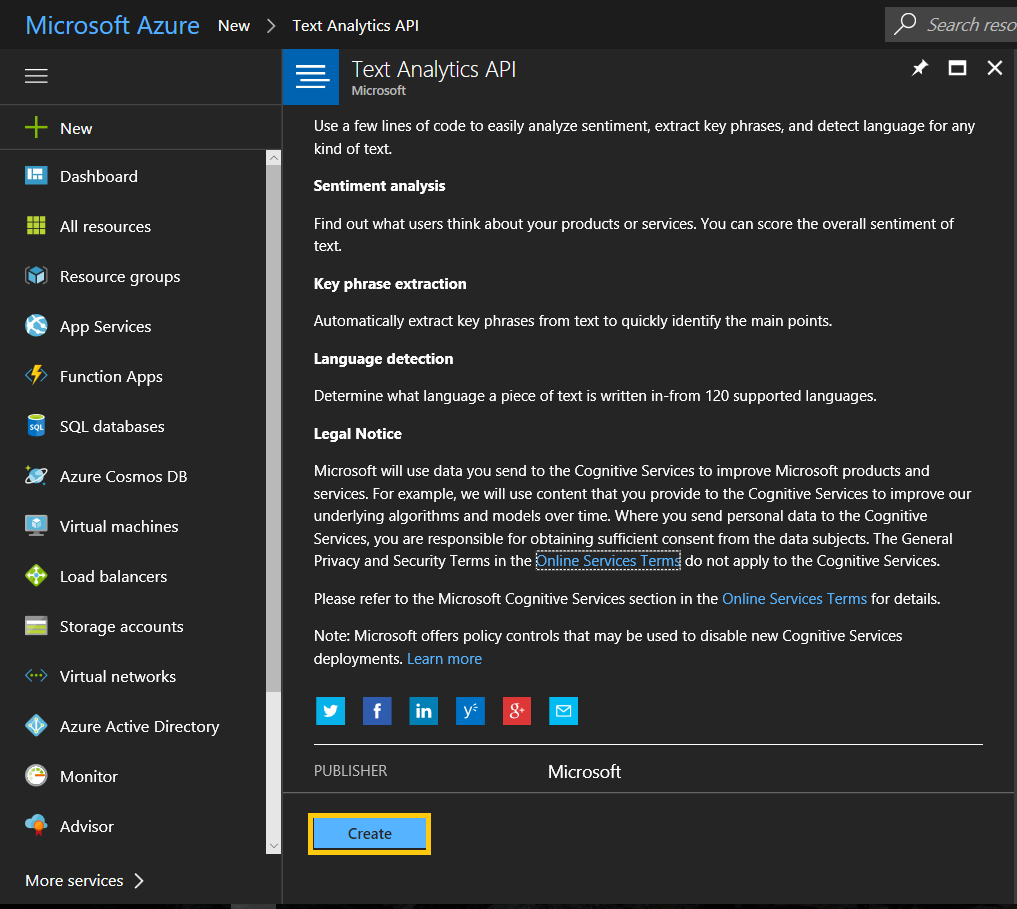Open Azure Cosmos DB menu label

pos(123,476)
